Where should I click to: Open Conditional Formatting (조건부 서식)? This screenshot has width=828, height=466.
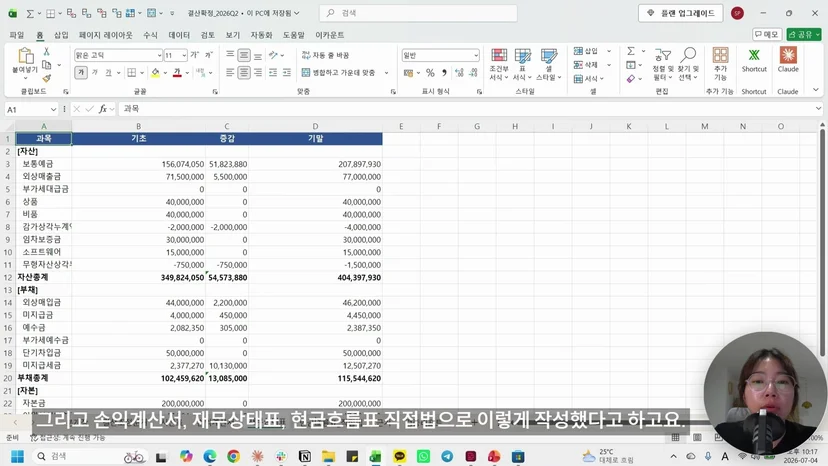pos(498,64)
